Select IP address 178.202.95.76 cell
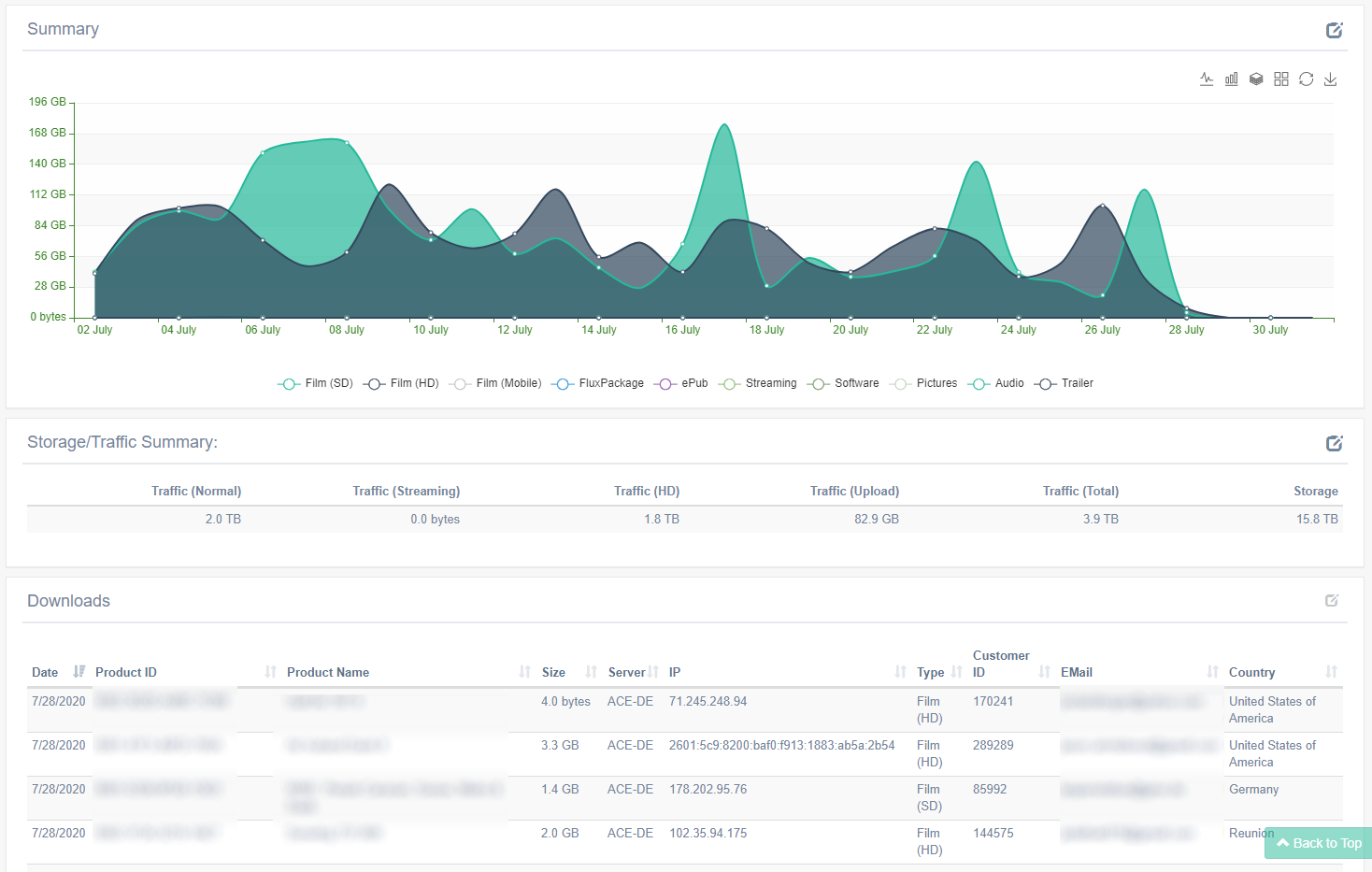 707,790
